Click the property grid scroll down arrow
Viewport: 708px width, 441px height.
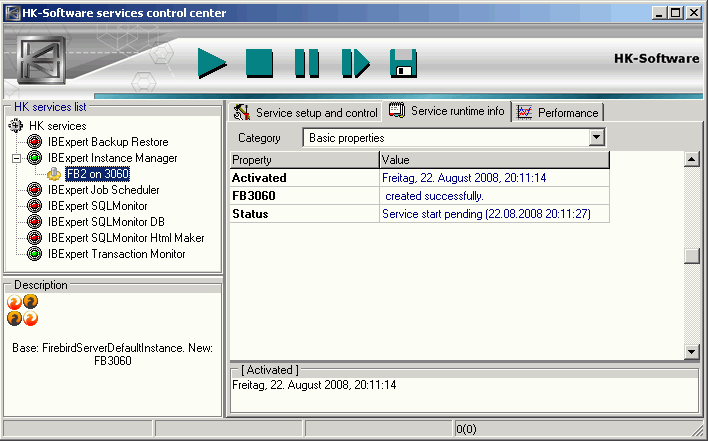pyautogui.click(x=692, y=352)
